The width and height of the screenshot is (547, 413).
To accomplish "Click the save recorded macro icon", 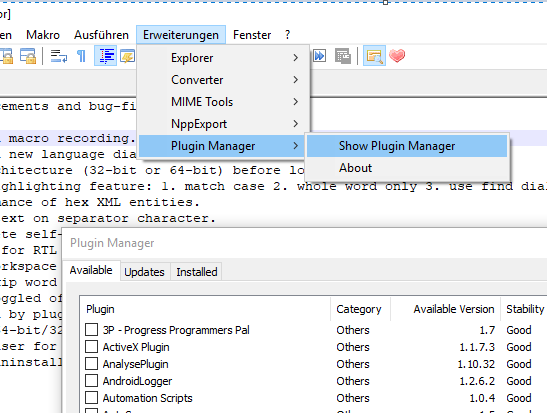I will pos(343,56).
